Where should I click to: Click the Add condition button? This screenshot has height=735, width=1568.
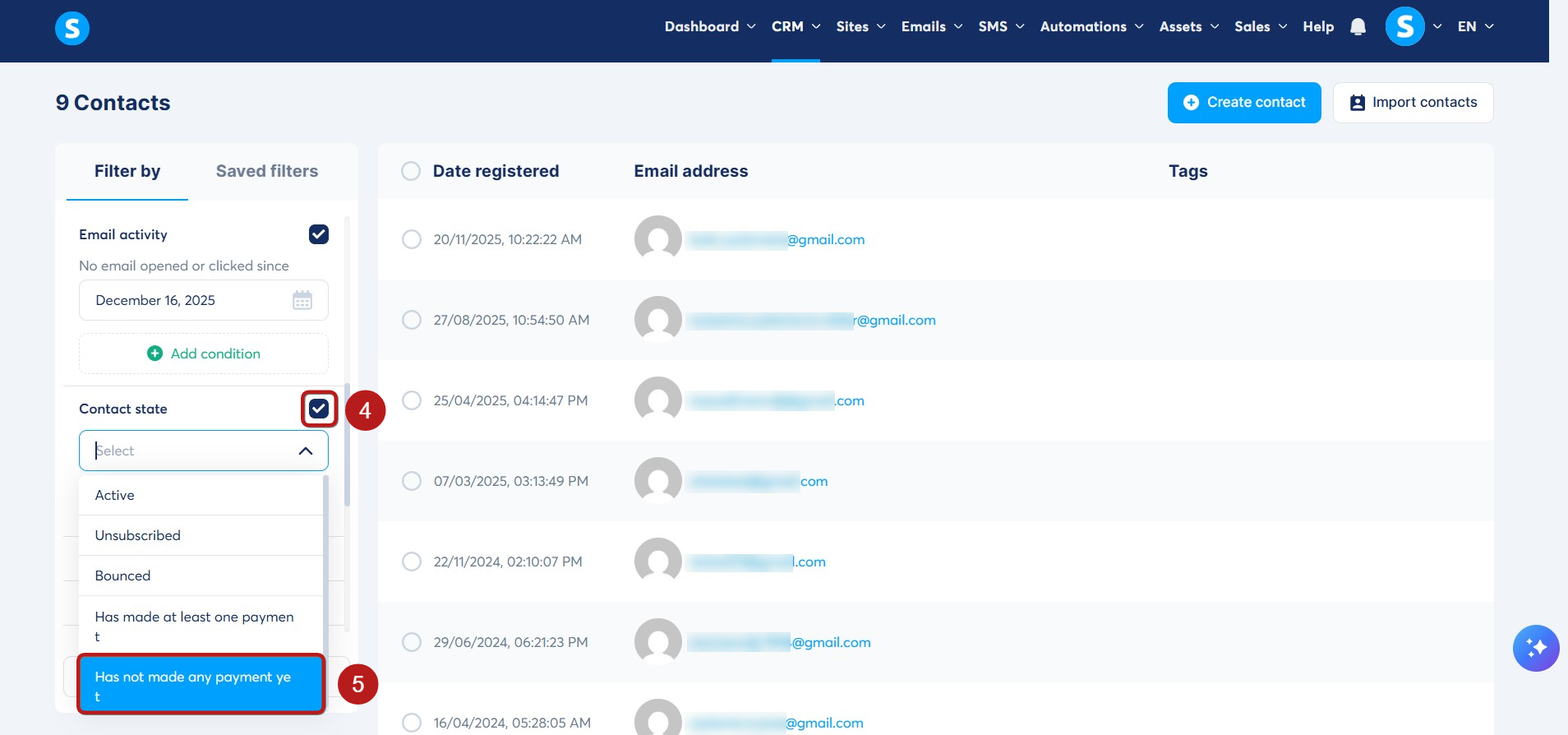coord(204,354)
